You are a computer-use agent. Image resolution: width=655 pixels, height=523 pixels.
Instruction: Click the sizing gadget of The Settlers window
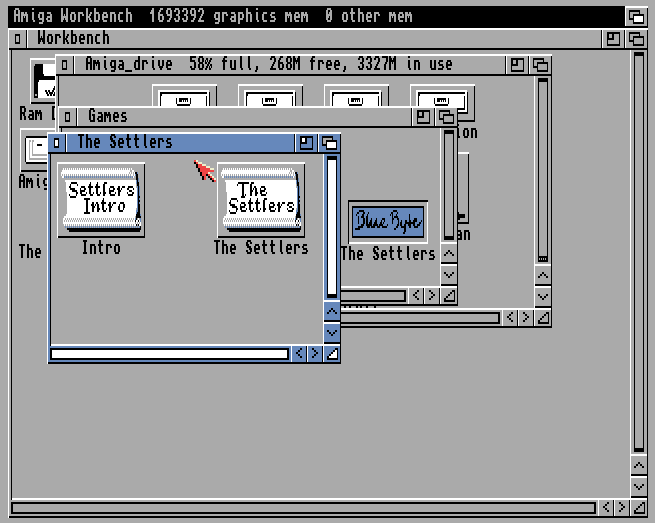tap(332, 354)
